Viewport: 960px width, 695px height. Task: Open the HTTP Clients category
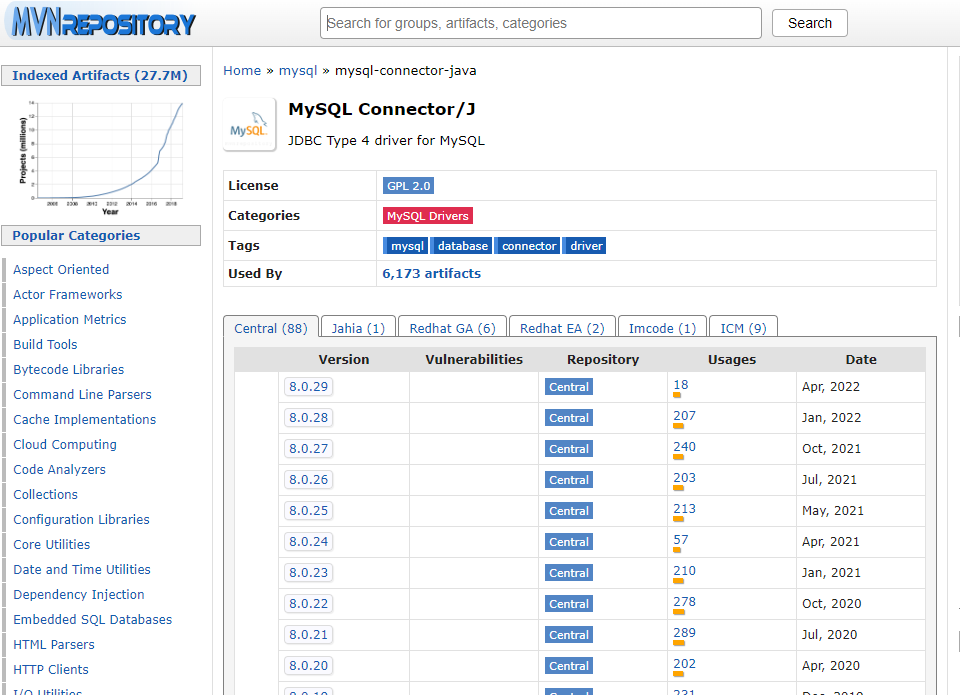point(51,670)
